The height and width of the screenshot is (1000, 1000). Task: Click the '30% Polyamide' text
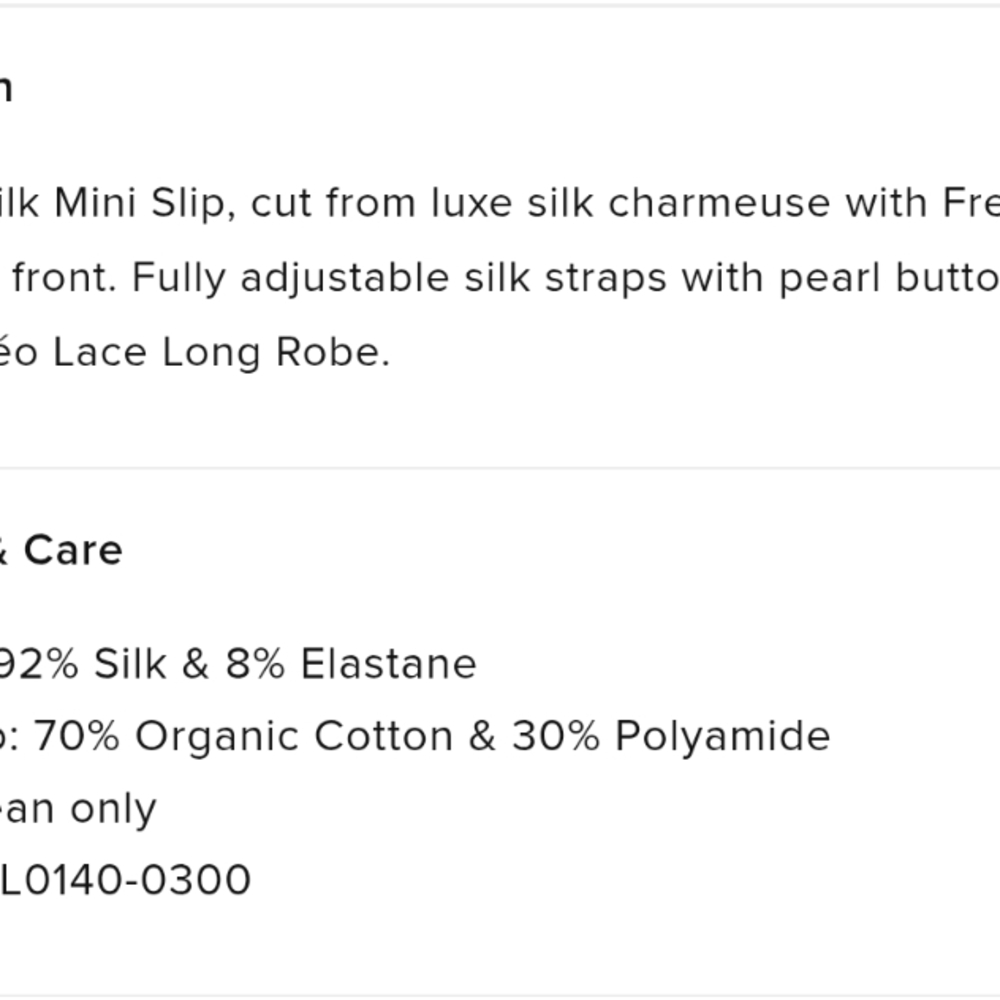[671, 736]
